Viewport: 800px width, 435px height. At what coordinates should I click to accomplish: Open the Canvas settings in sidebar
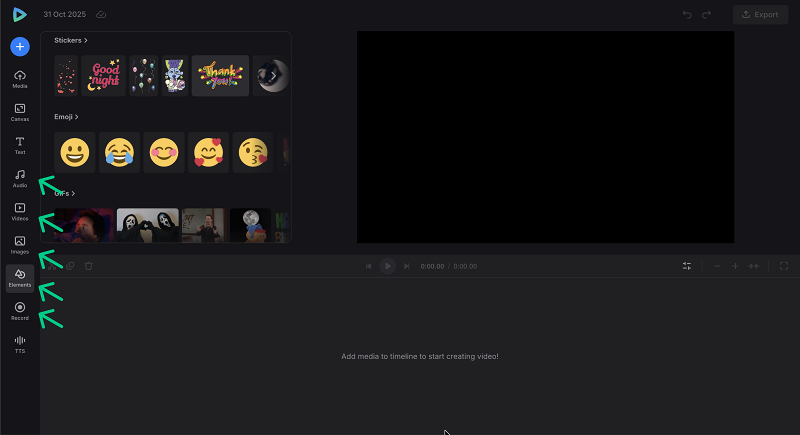[20, 112]
